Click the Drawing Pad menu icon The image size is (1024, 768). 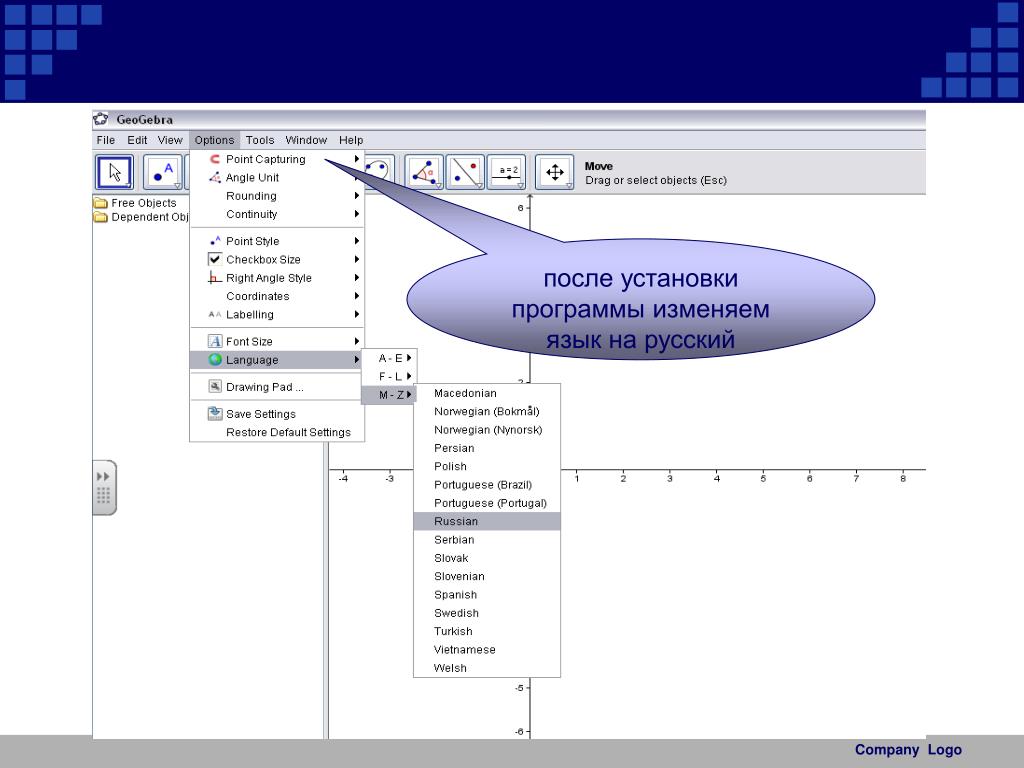215,386
